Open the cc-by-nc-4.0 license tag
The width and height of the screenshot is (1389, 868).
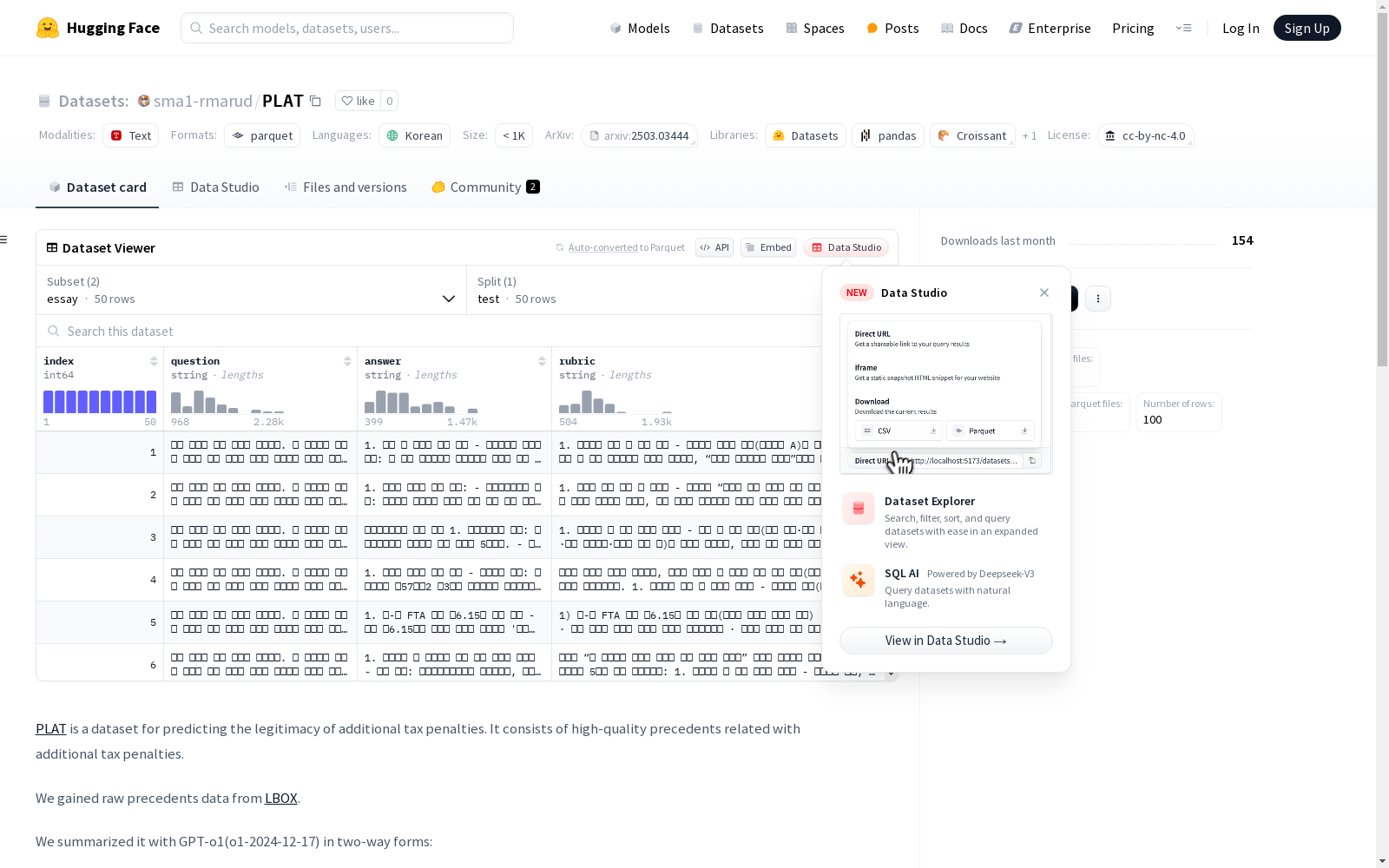pos(1145,135)
